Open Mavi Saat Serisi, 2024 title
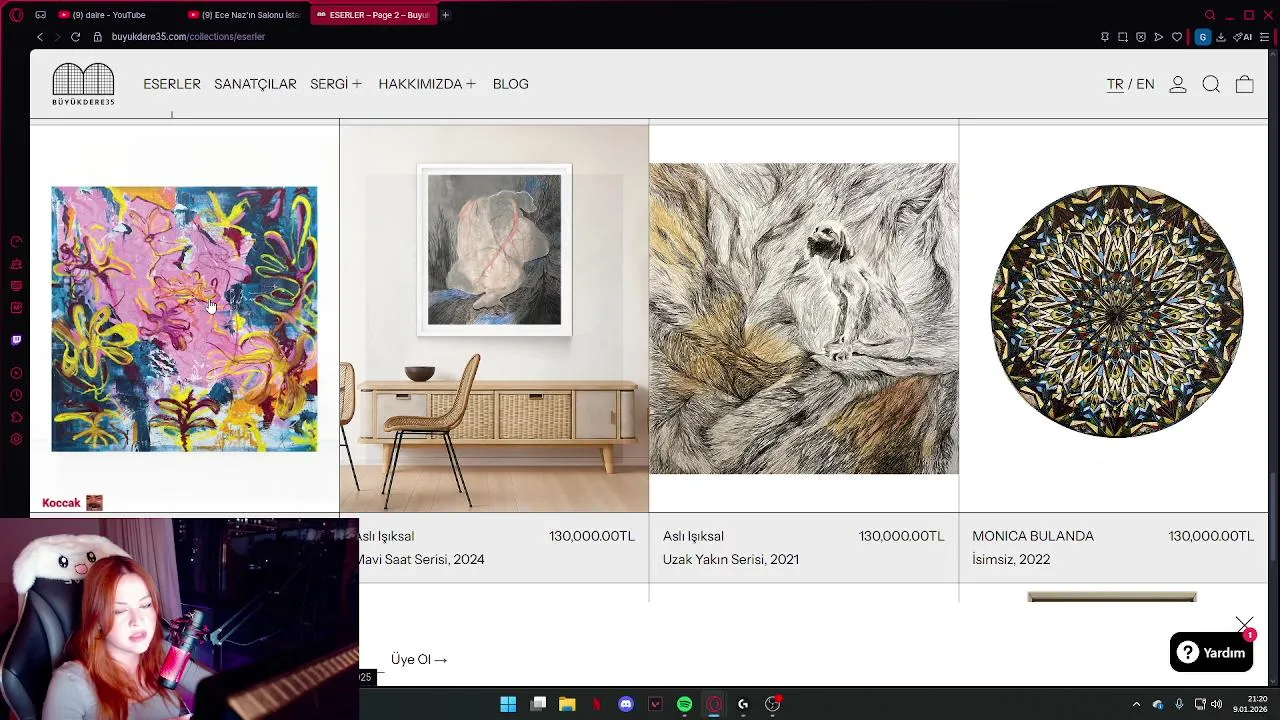The width and height of the screenshot is (1280, 720). point(420,560)
